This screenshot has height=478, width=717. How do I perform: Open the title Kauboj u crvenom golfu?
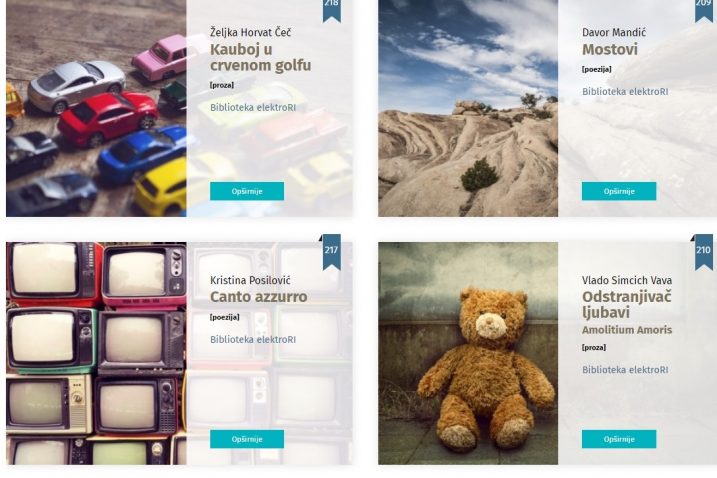tap(260, 57)
